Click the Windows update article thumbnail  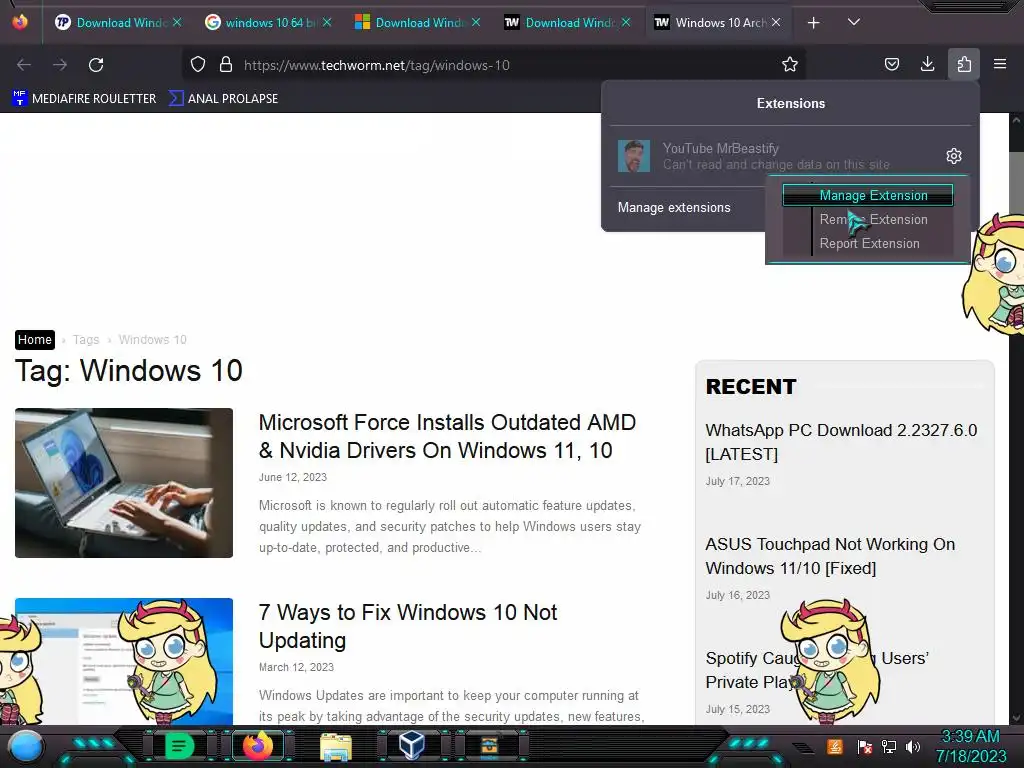tap(124, 661)
